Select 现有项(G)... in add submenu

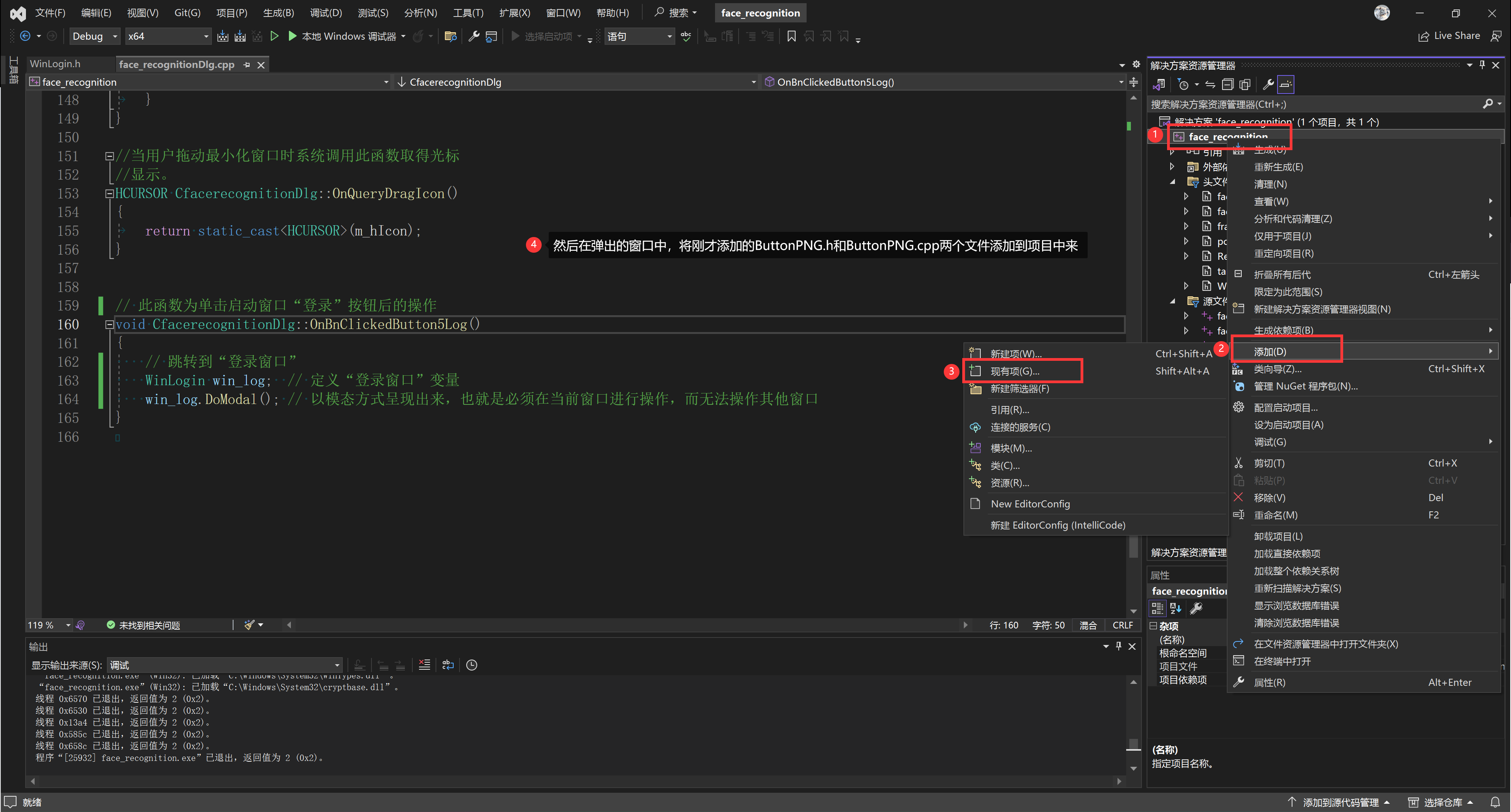click(1014, 371)
